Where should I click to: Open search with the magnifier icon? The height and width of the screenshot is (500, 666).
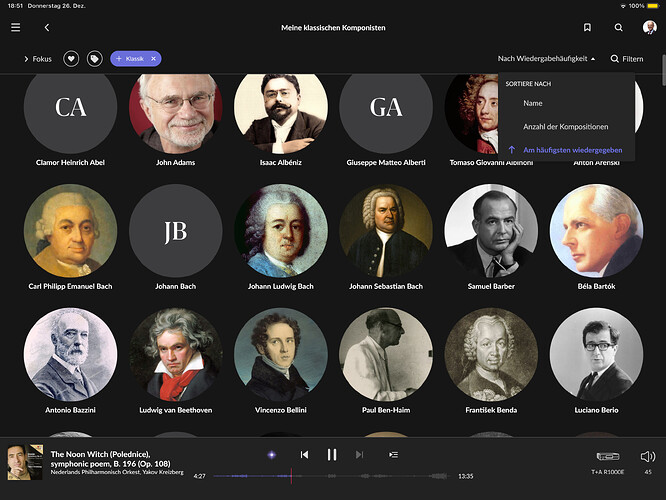pos(618,28)
